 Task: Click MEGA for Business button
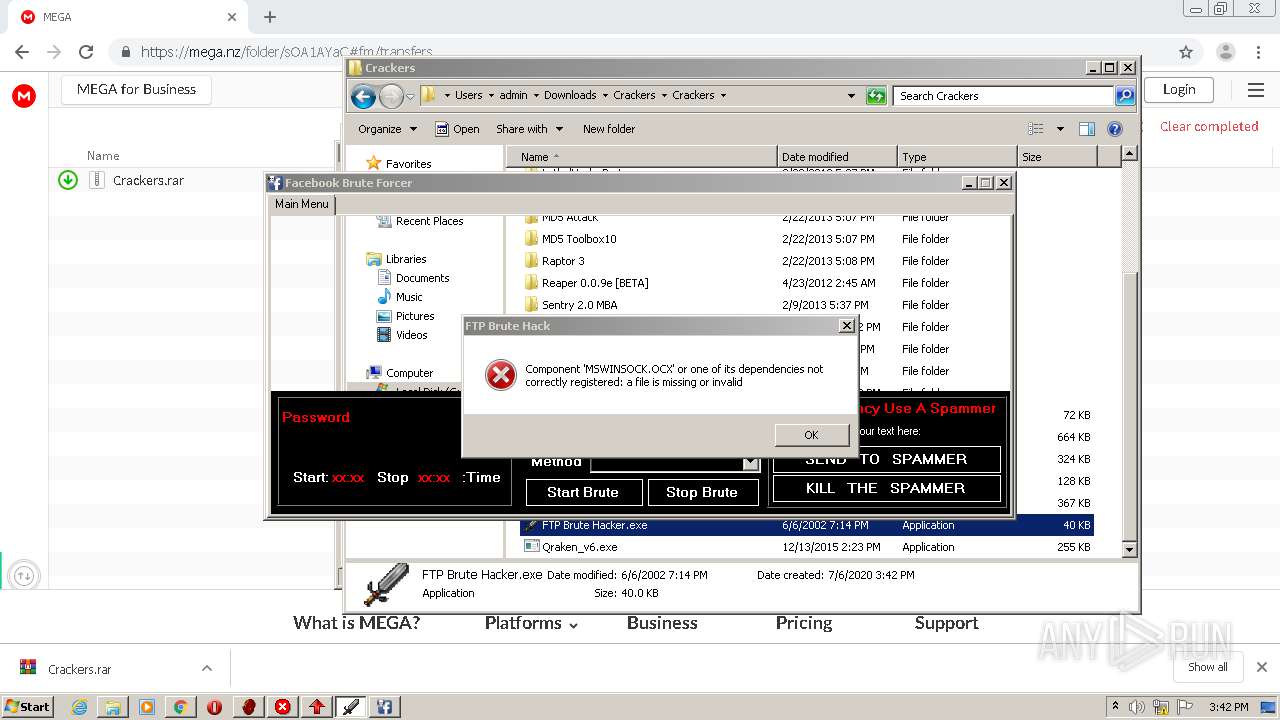pyautogui.click(x=136, y=89)
